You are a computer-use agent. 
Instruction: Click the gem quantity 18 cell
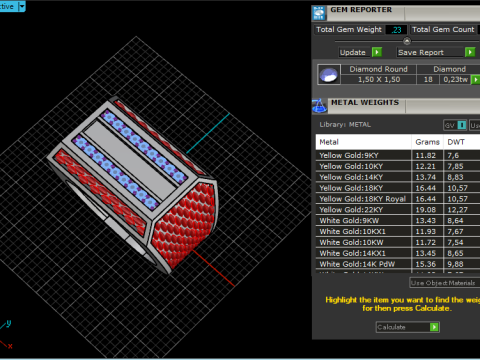428,79
